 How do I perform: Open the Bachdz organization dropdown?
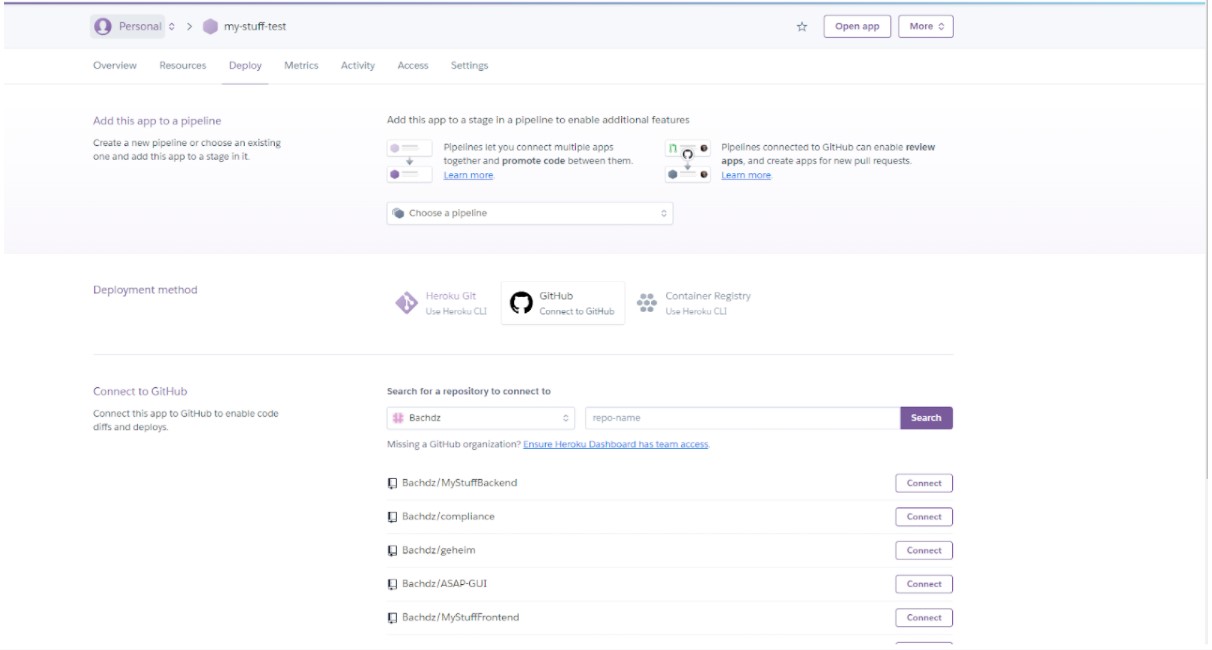click(x=481, y=418)
